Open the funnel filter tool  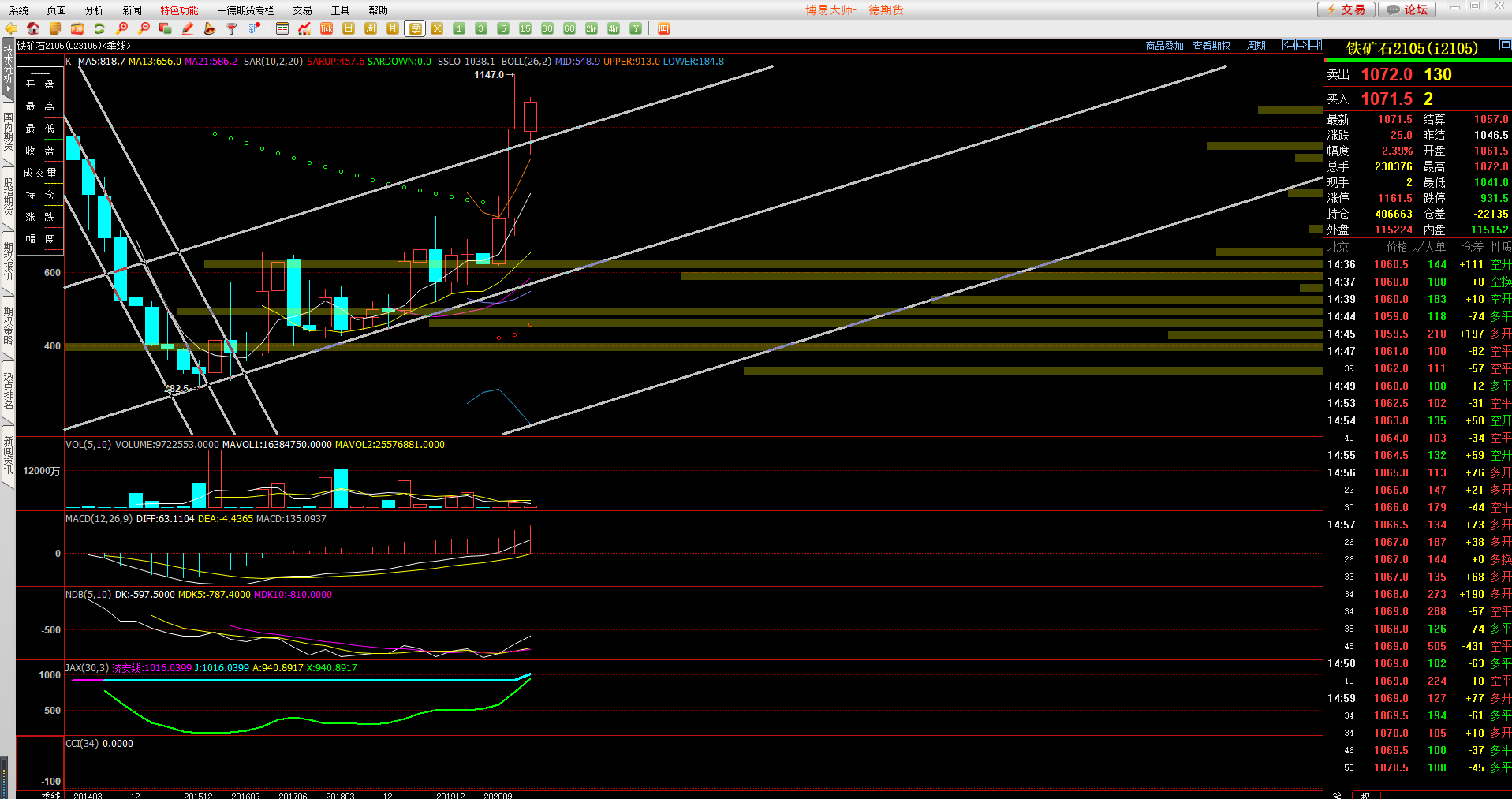232,28
